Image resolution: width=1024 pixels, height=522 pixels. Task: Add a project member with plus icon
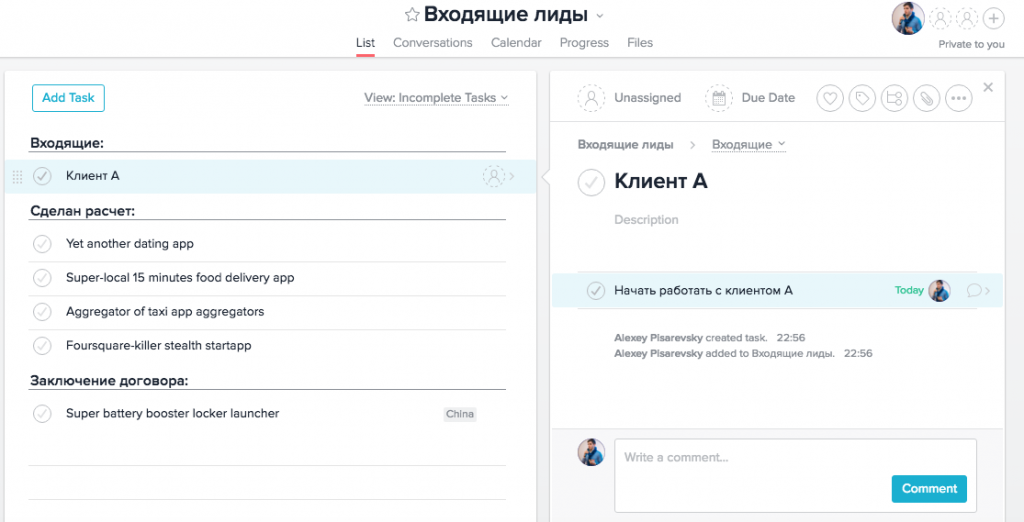pos(993,18)
